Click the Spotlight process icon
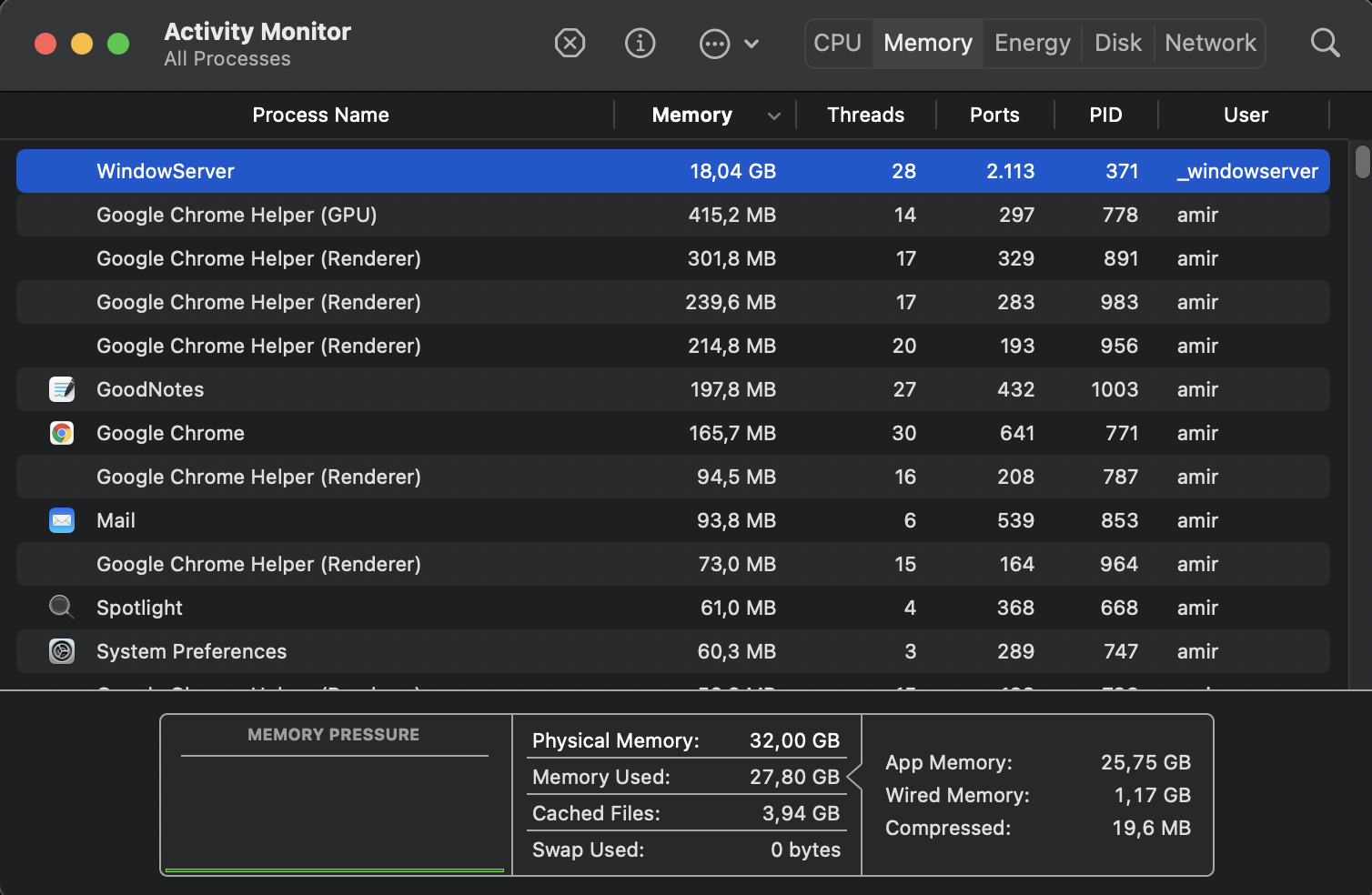 pyautogui.click(x=62, y=607)
